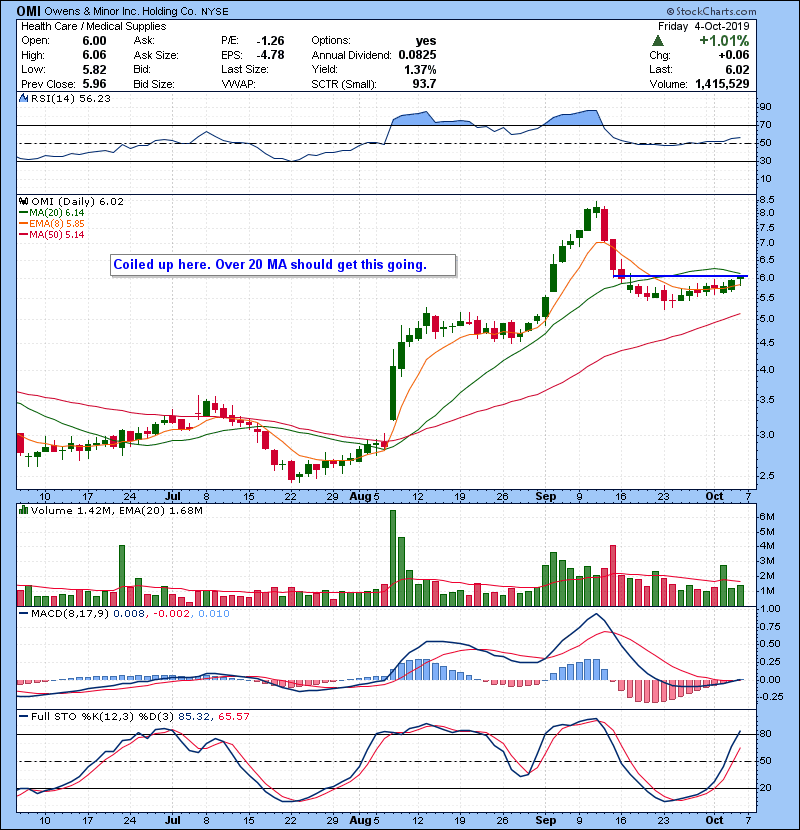Click the tallest green volume bar in early August
This screenshot has height=830, width=800.
pos(393,558)
